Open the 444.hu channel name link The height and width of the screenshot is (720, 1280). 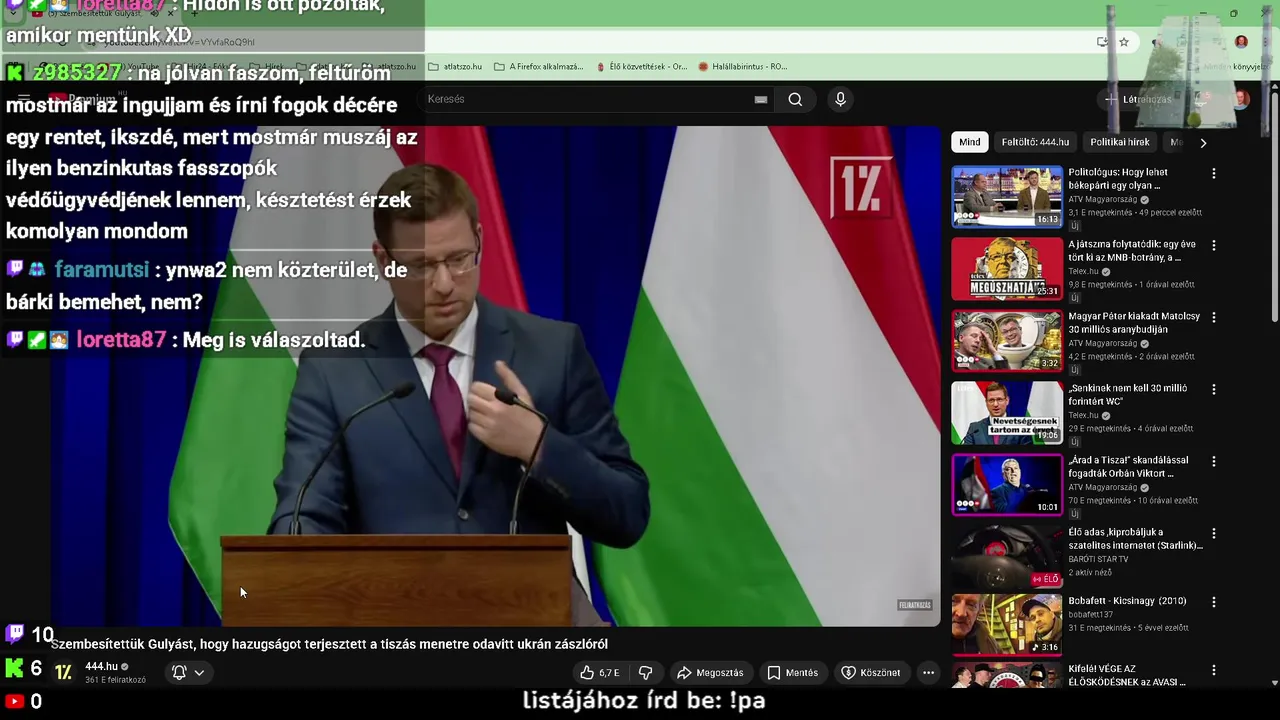click(x=101, y=666)
